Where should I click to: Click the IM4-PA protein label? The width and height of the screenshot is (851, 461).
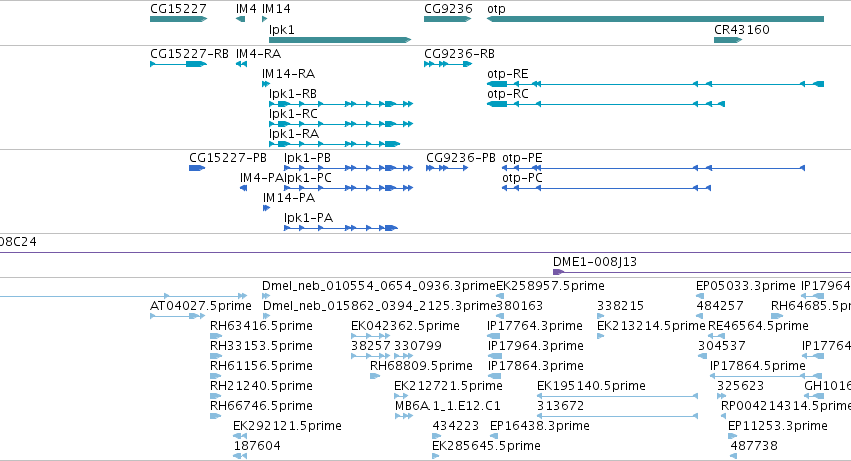[x=262, y=178]
